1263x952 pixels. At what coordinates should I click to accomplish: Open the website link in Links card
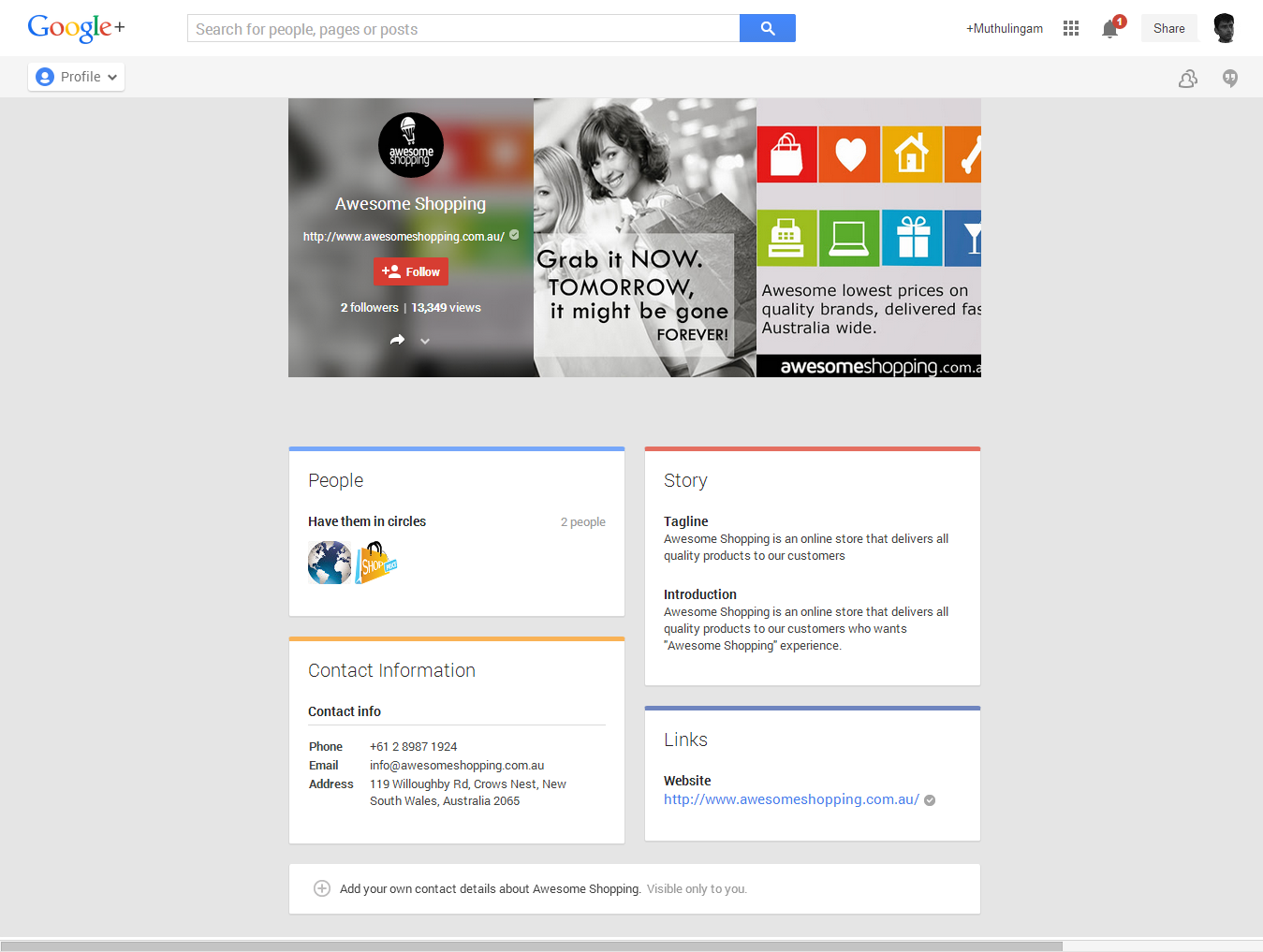pos(791,799)
